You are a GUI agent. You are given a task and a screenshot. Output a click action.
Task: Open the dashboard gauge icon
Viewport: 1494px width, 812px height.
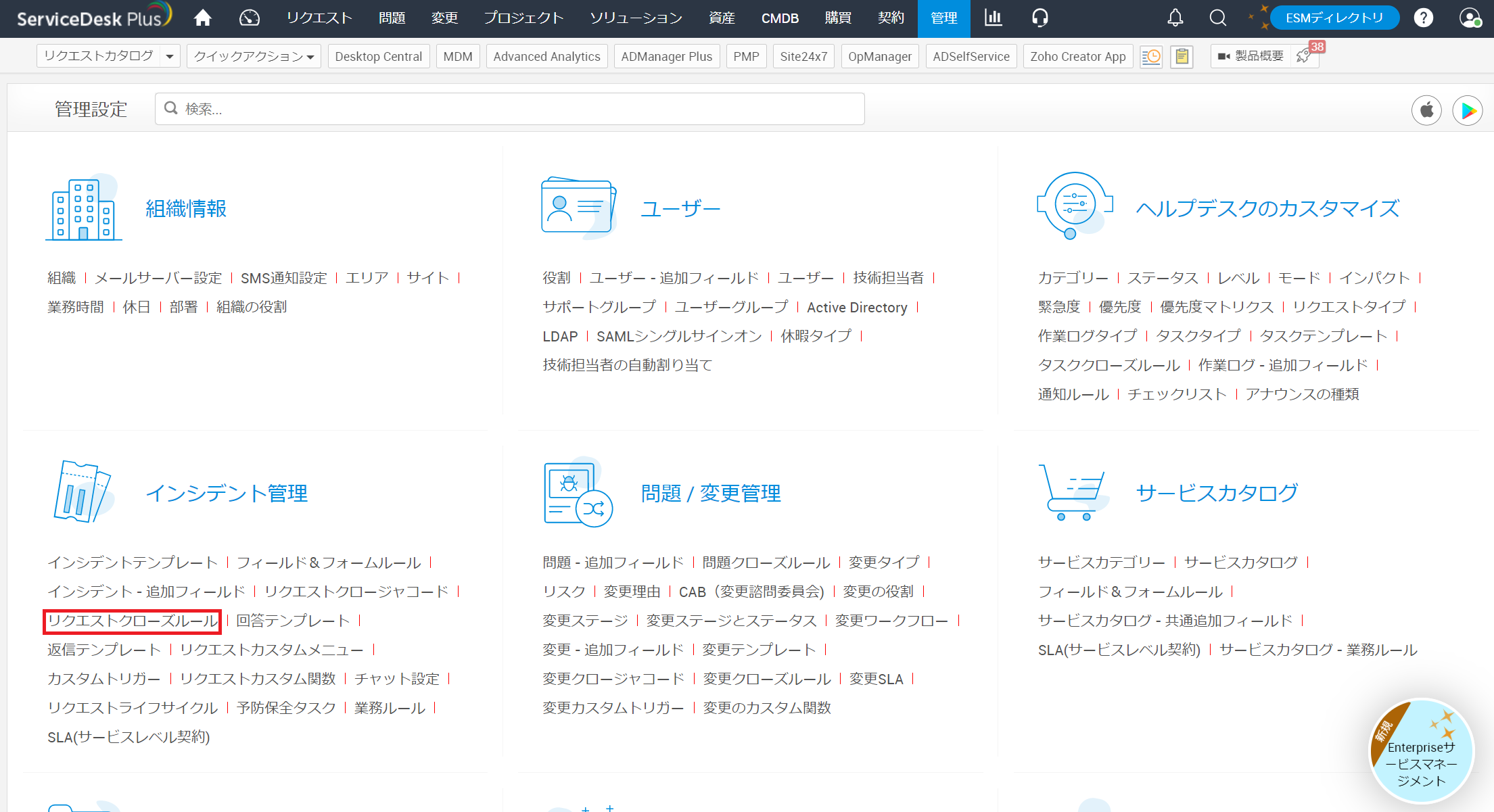click(x=249, y=18)
